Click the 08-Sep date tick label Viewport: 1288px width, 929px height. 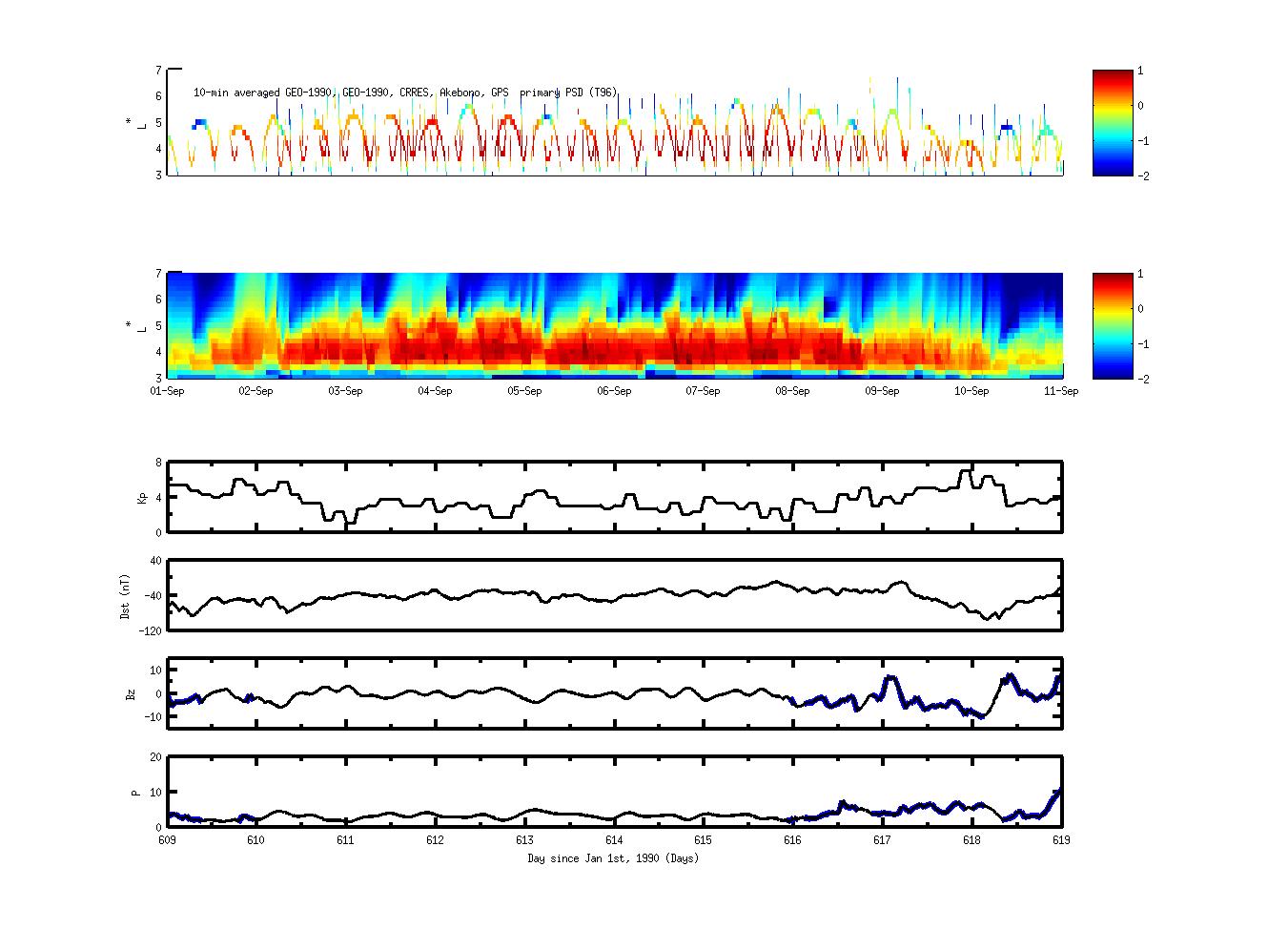click(792, 391)
